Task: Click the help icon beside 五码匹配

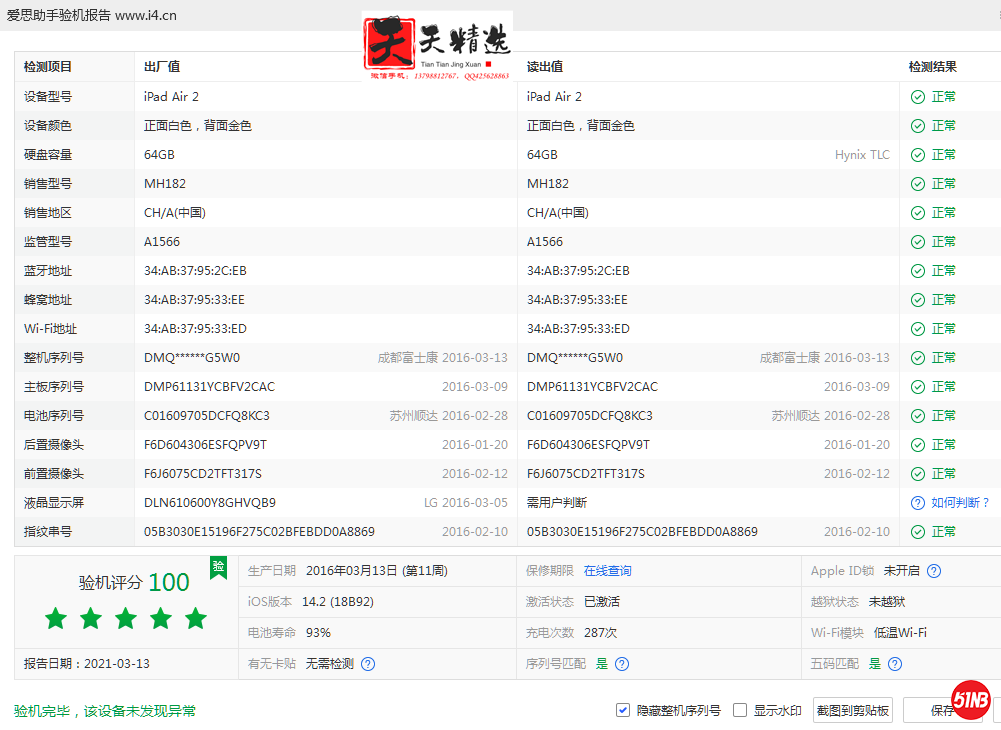Action: [895, 664]
